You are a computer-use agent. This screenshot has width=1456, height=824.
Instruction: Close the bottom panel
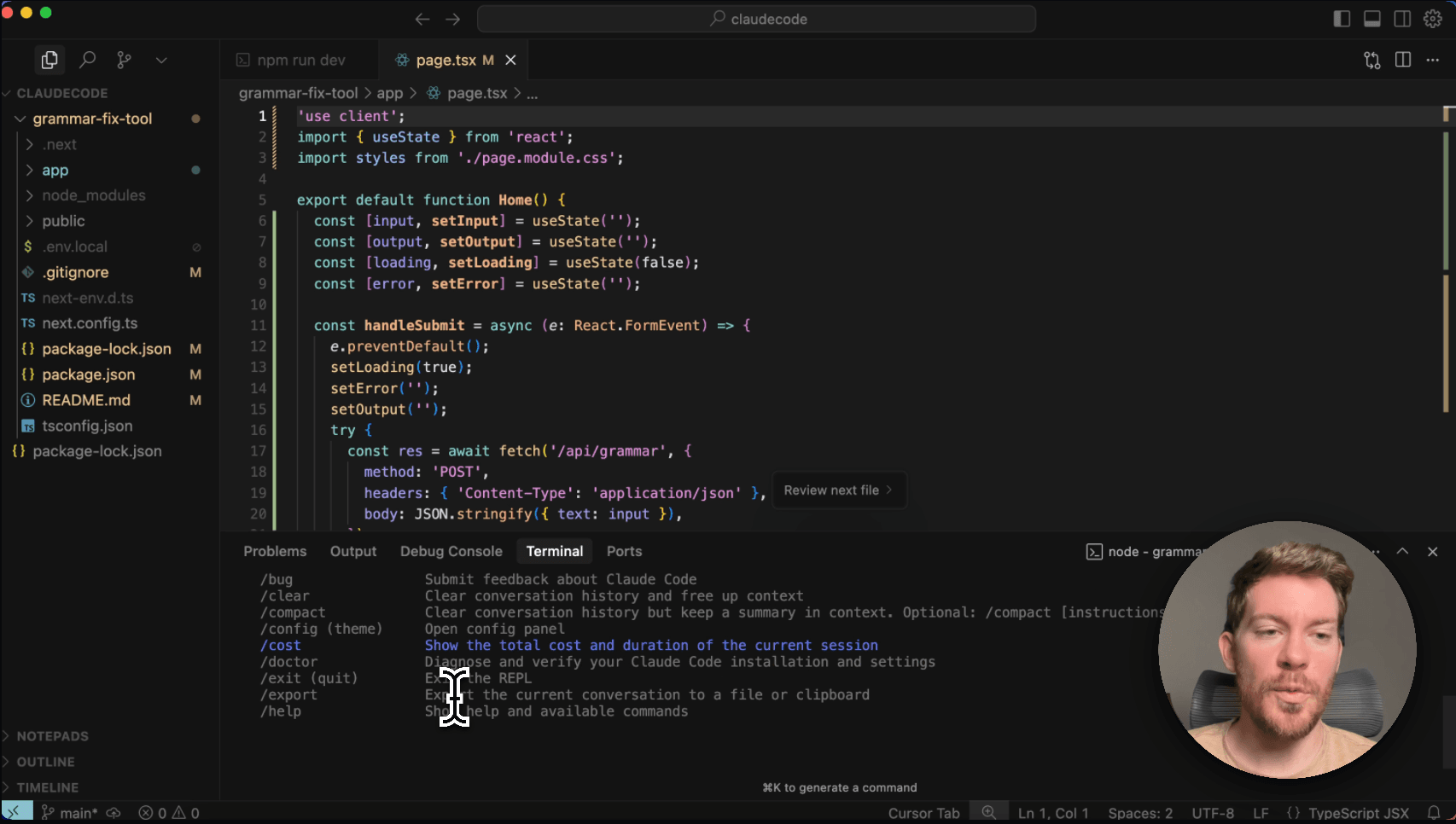coord(1433,552)
